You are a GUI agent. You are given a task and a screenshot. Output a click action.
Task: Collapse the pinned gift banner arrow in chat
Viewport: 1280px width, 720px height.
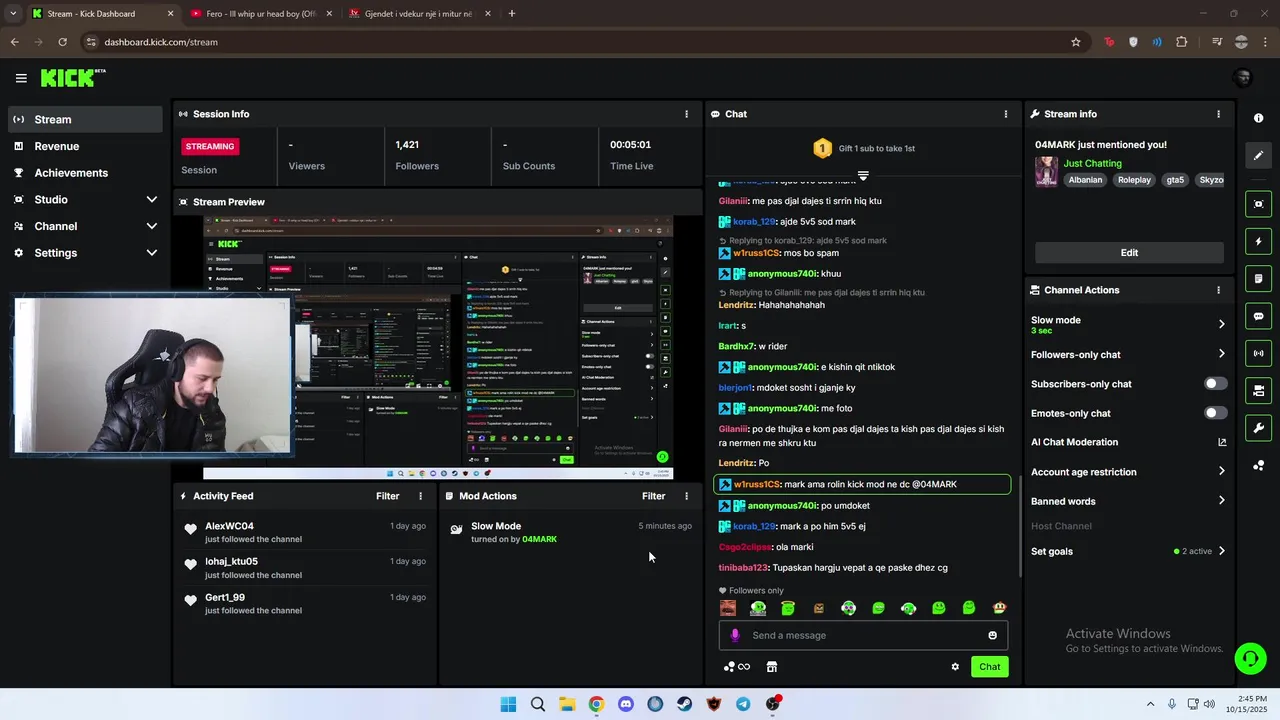point(863,175)
